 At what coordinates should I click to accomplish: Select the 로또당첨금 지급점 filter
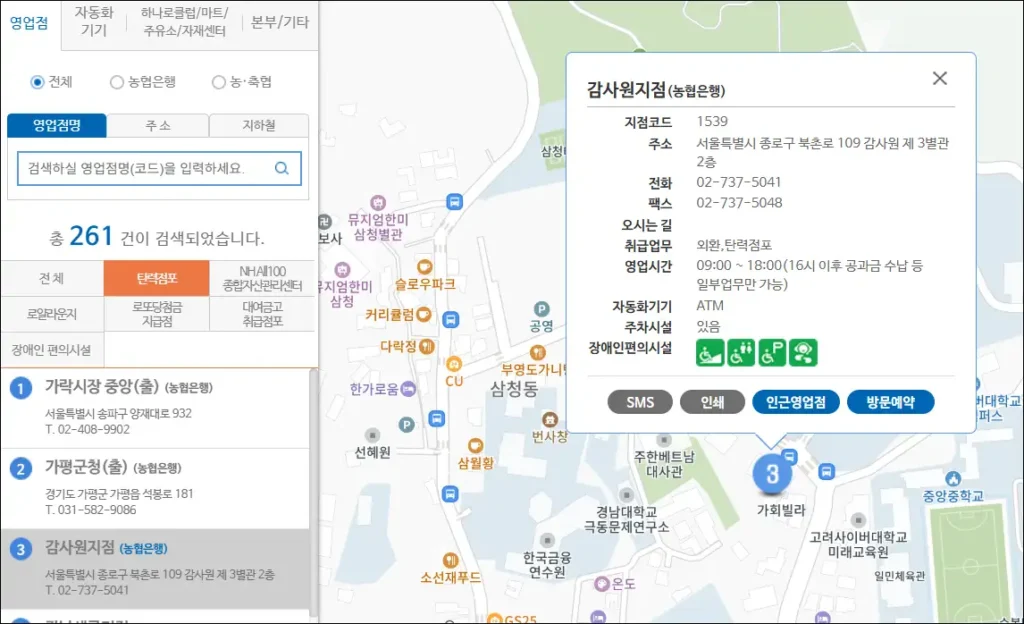[157, 314]
